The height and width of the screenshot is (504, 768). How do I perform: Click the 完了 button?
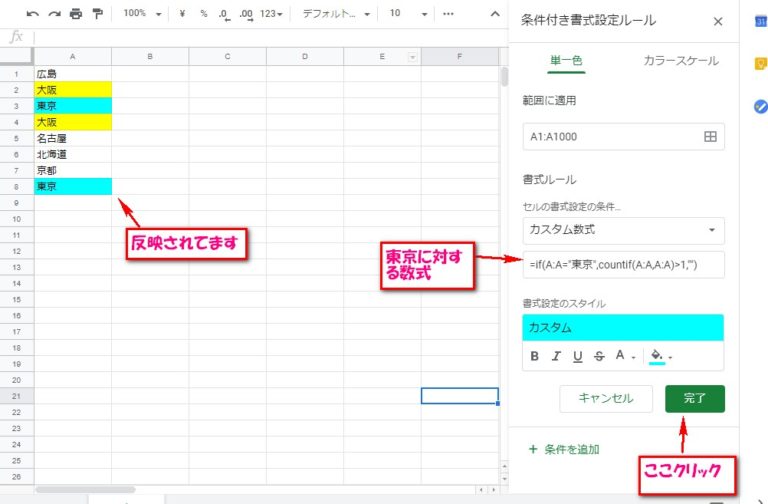pyautogui.click(x=695, y=399)
